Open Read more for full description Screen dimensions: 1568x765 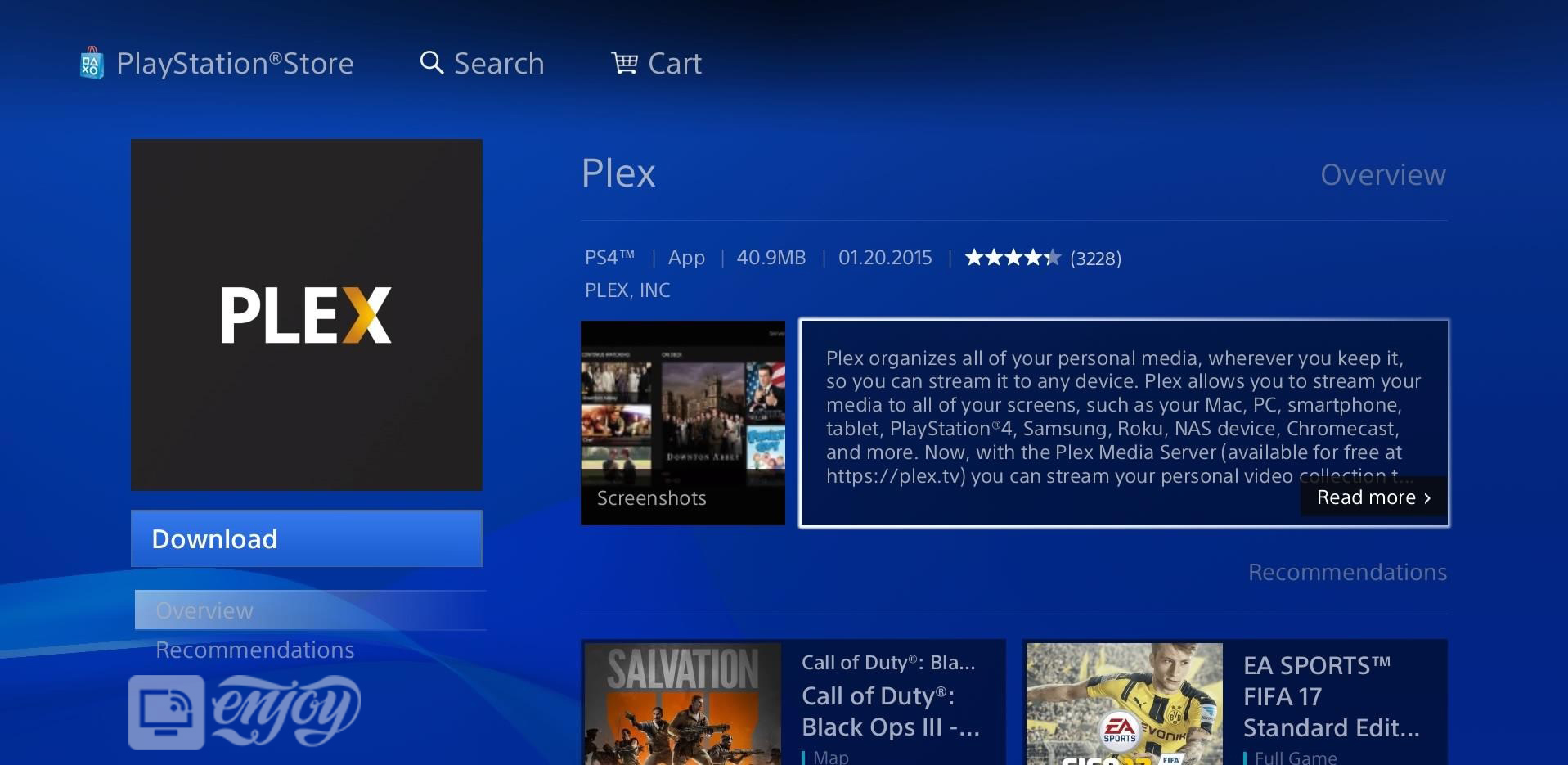point(1373,497)
